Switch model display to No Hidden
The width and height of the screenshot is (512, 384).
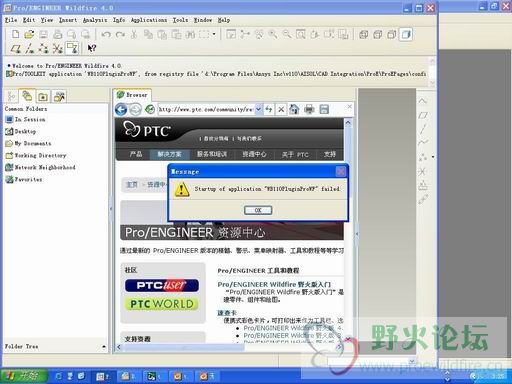[391, 34]
